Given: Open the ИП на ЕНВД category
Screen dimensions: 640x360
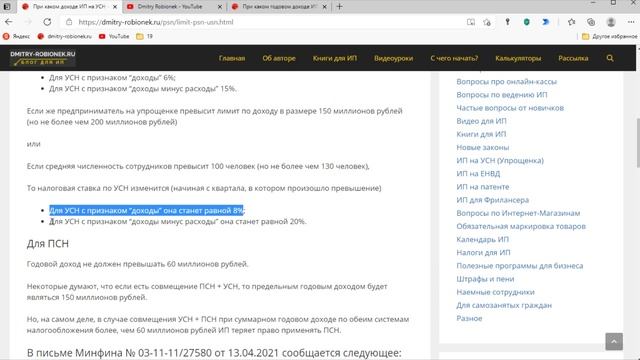Looking at the screenshot, I should click(478, 173).
